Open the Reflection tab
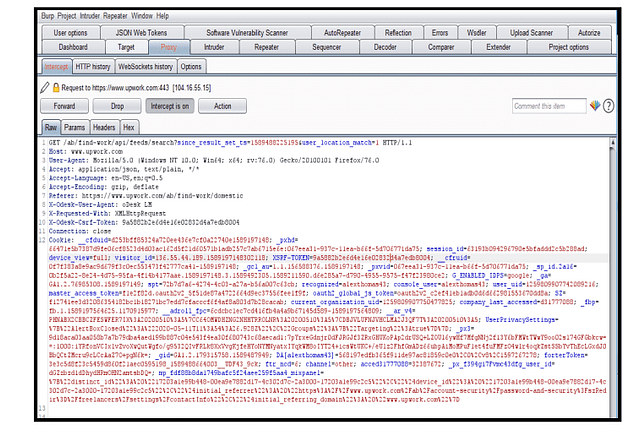Viewport: 640px width, 441px height. 398,33
